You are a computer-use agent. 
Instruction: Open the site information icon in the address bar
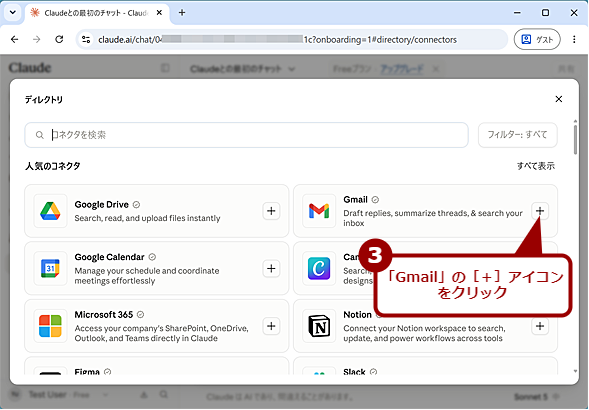(x=86, y=39)
